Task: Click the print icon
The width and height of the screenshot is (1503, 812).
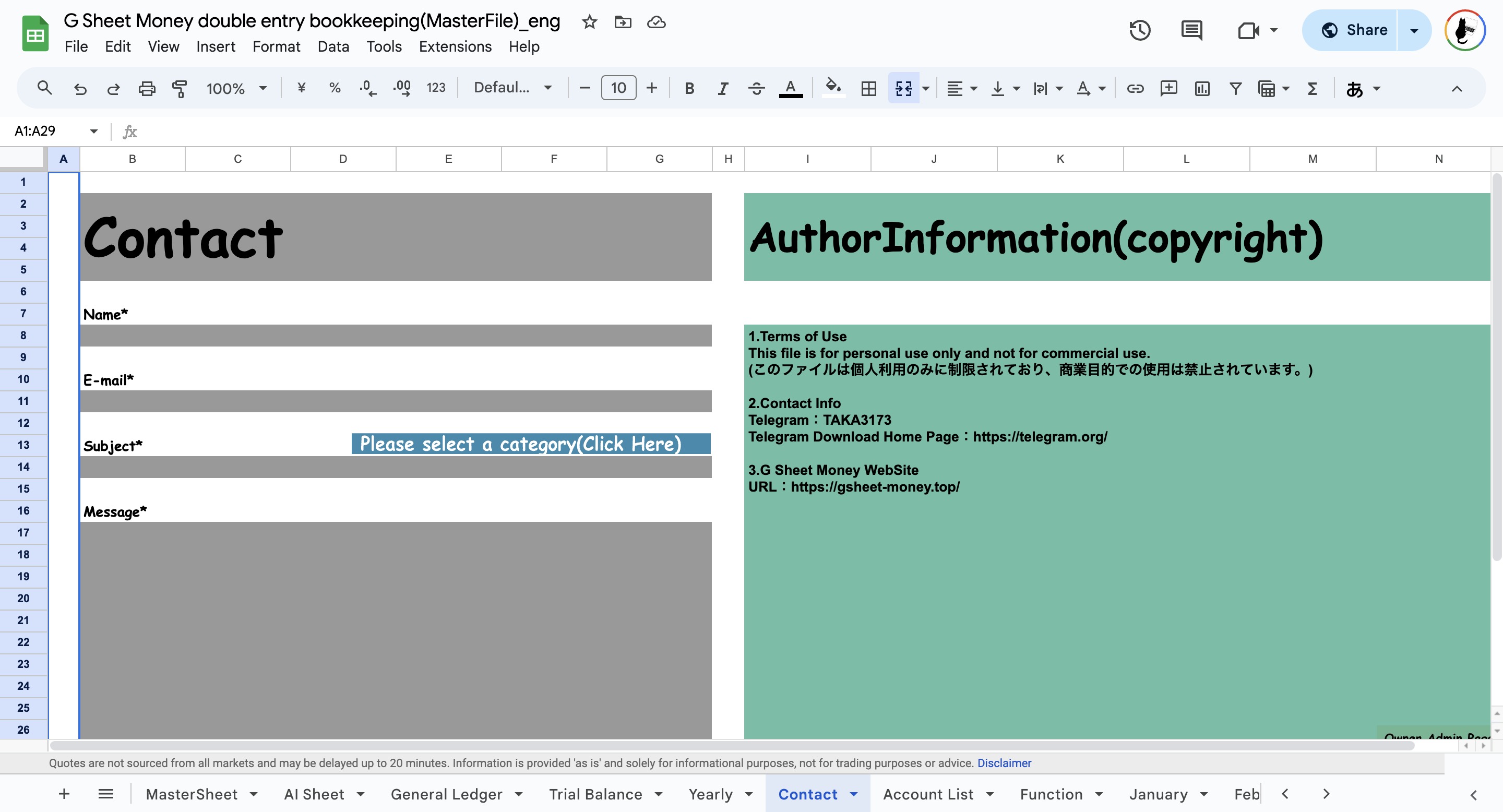Action: point(147,88)
